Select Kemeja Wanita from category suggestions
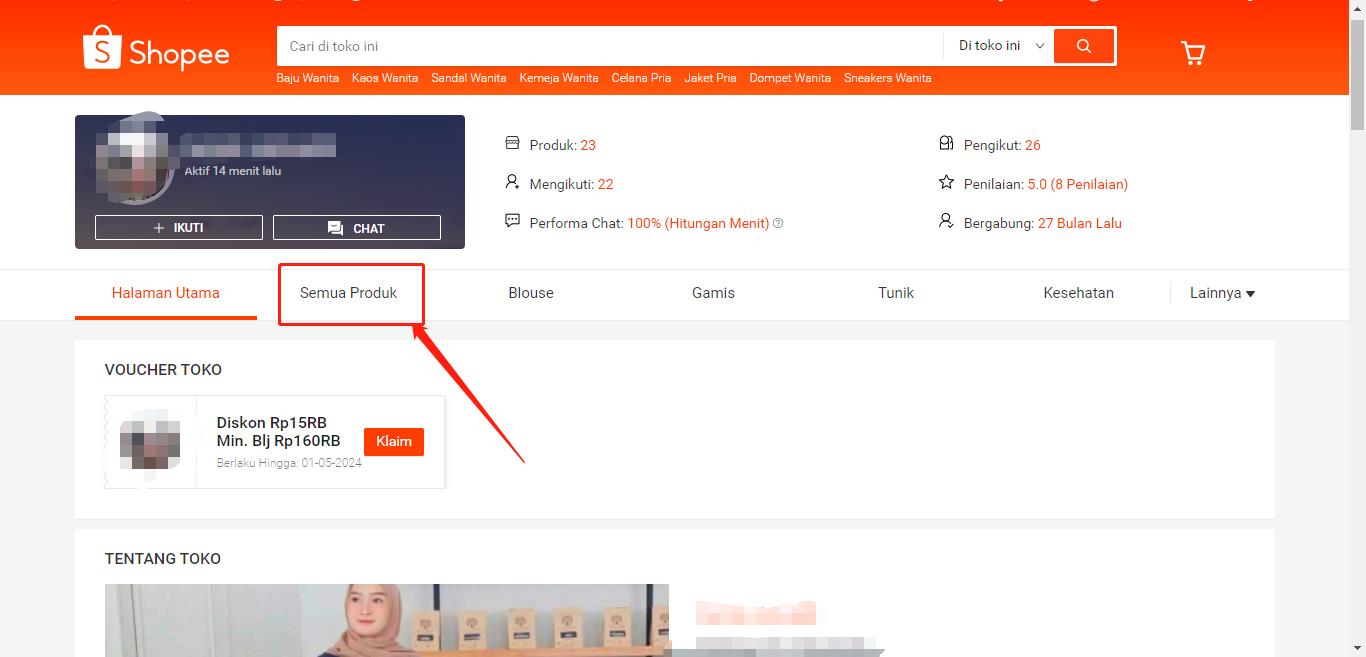1366x657 pixels. tap(558, 77)
